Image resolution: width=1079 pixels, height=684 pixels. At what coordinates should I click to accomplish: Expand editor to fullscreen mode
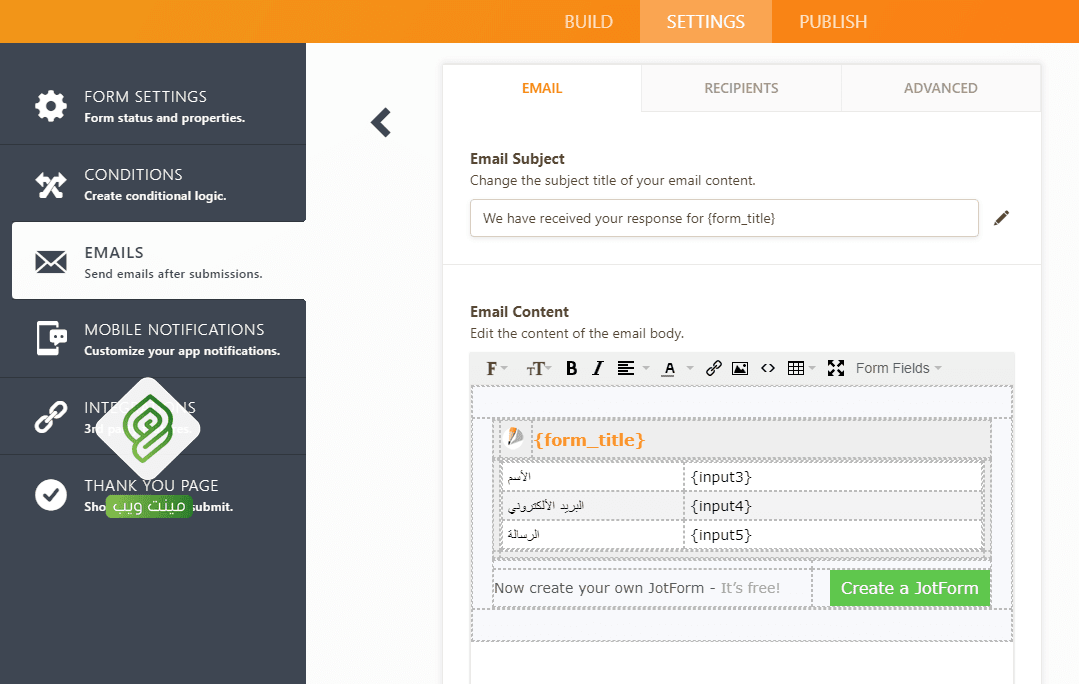pos(835,368)
